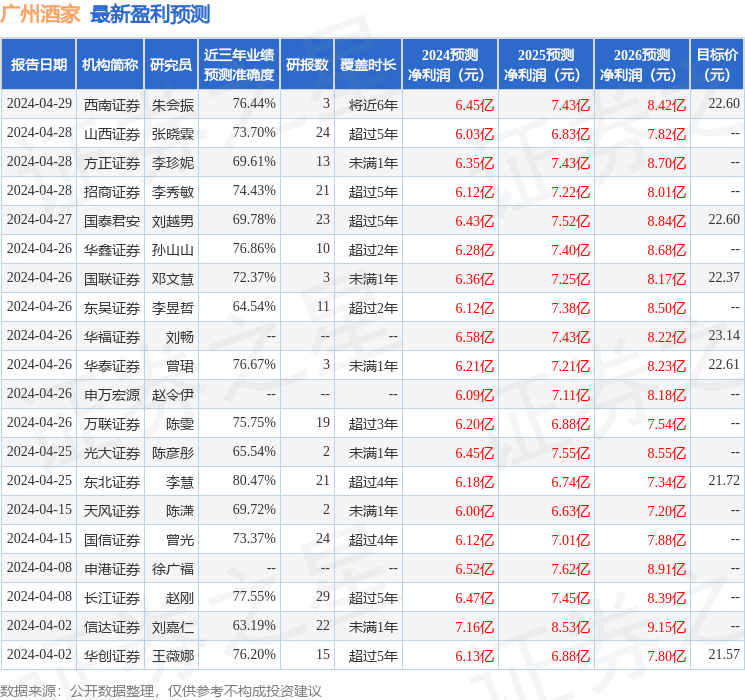Click accuracy value 76.86%
745x700 pixels.
[254, 249]
